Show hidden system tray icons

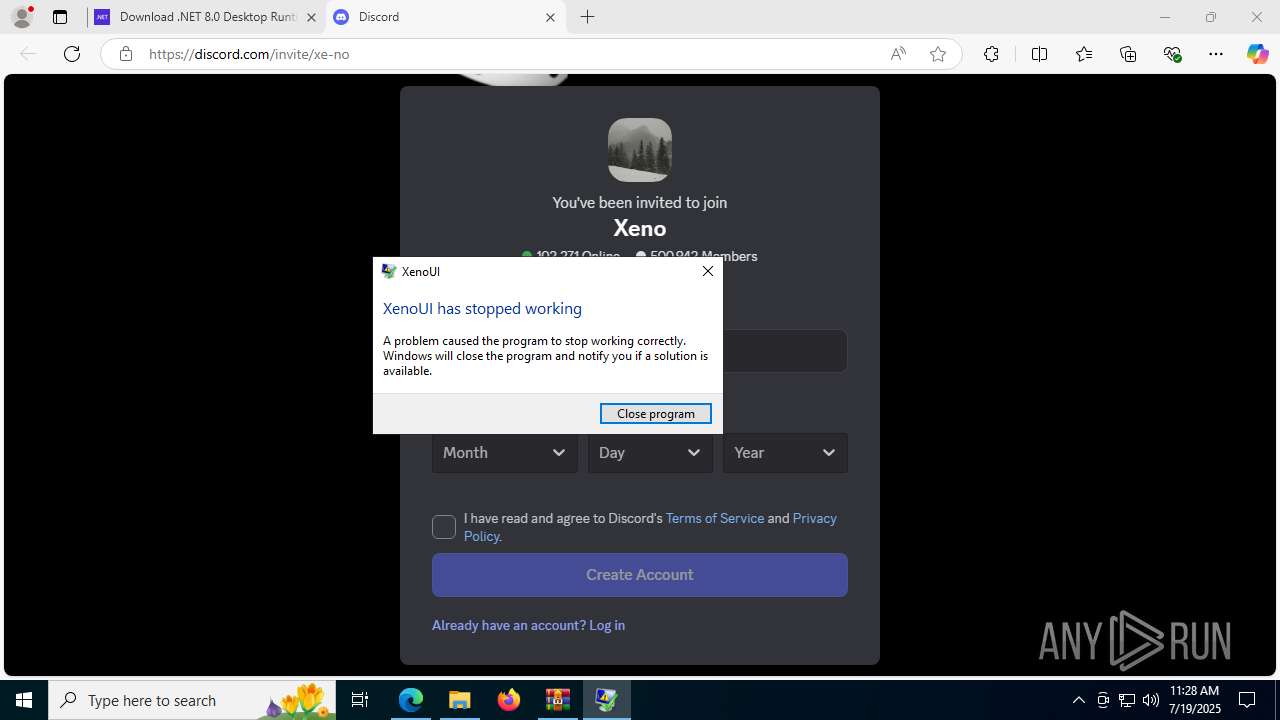tap(1078, 700)
